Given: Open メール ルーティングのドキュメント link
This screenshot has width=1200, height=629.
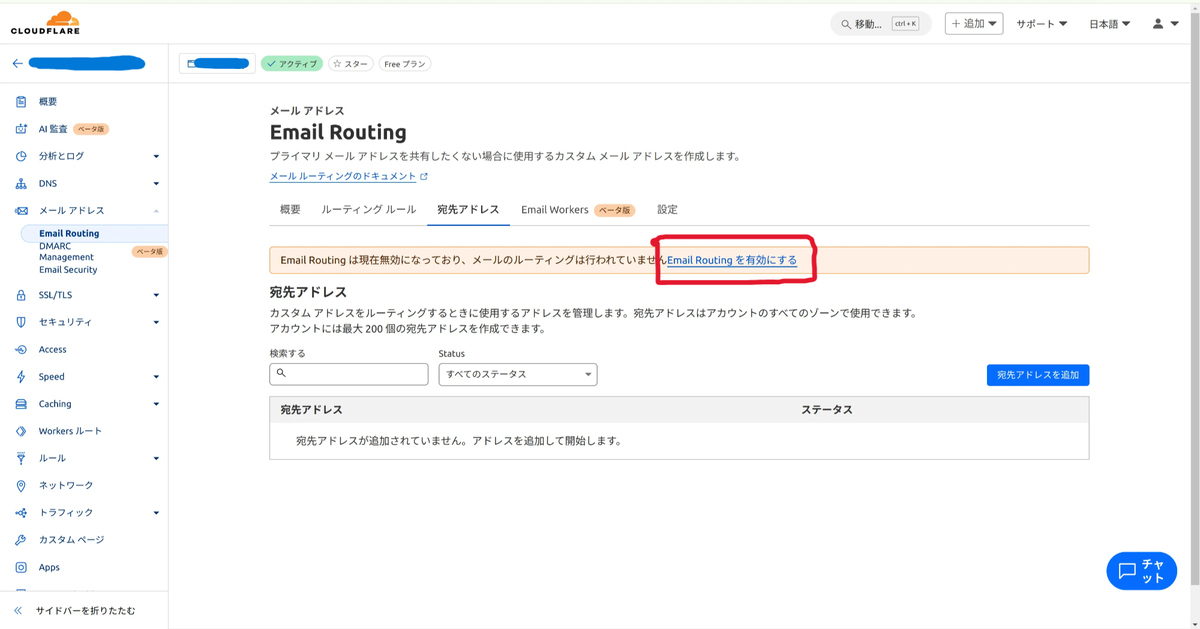Looking at the screenshot, I should (343, 176).
